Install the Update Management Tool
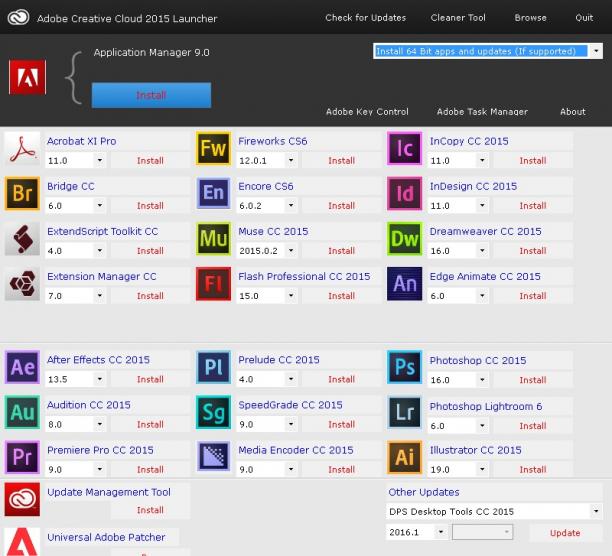The height and width of the screenshot is (556, 612). pos(150,510)
